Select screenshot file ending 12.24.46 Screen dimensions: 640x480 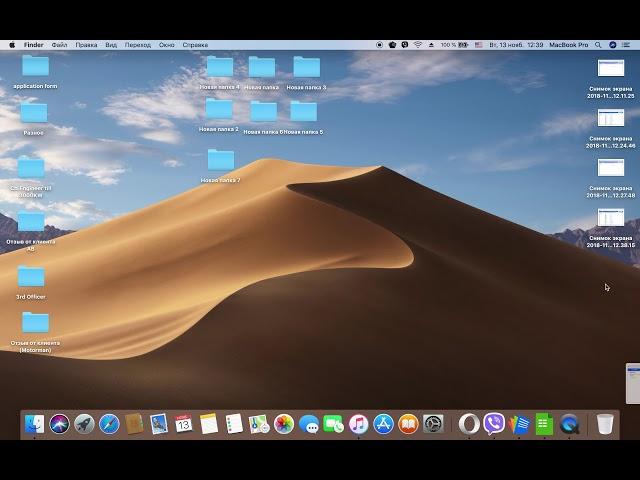click(611, 118)
